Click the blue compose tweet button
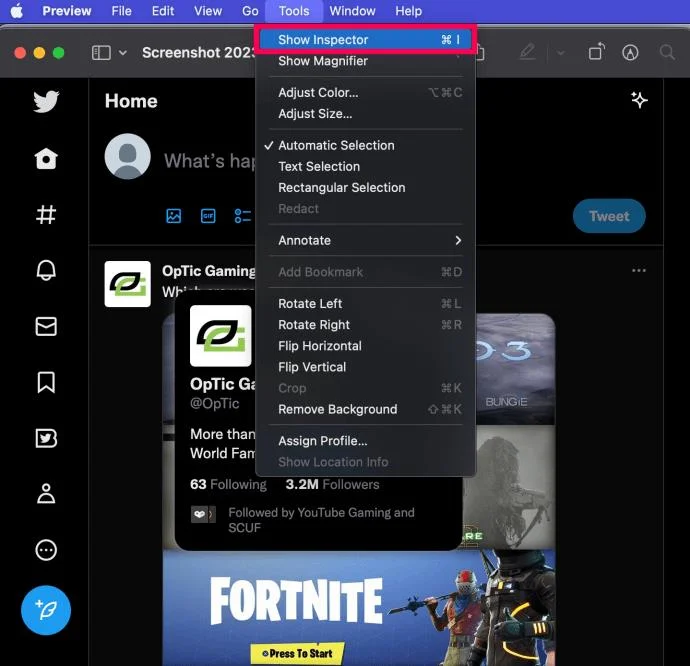690x666 pixels. pyautogui.click(x=46, y=610)
